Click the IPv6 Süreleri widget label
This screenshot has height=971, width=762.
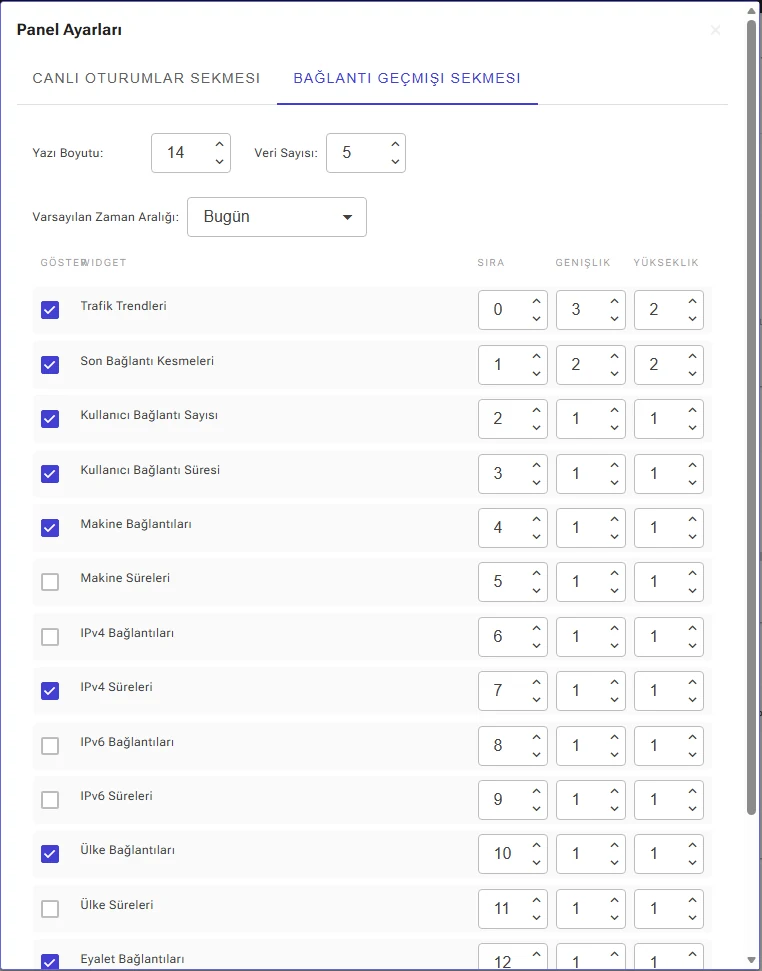(x=116, y=796)
